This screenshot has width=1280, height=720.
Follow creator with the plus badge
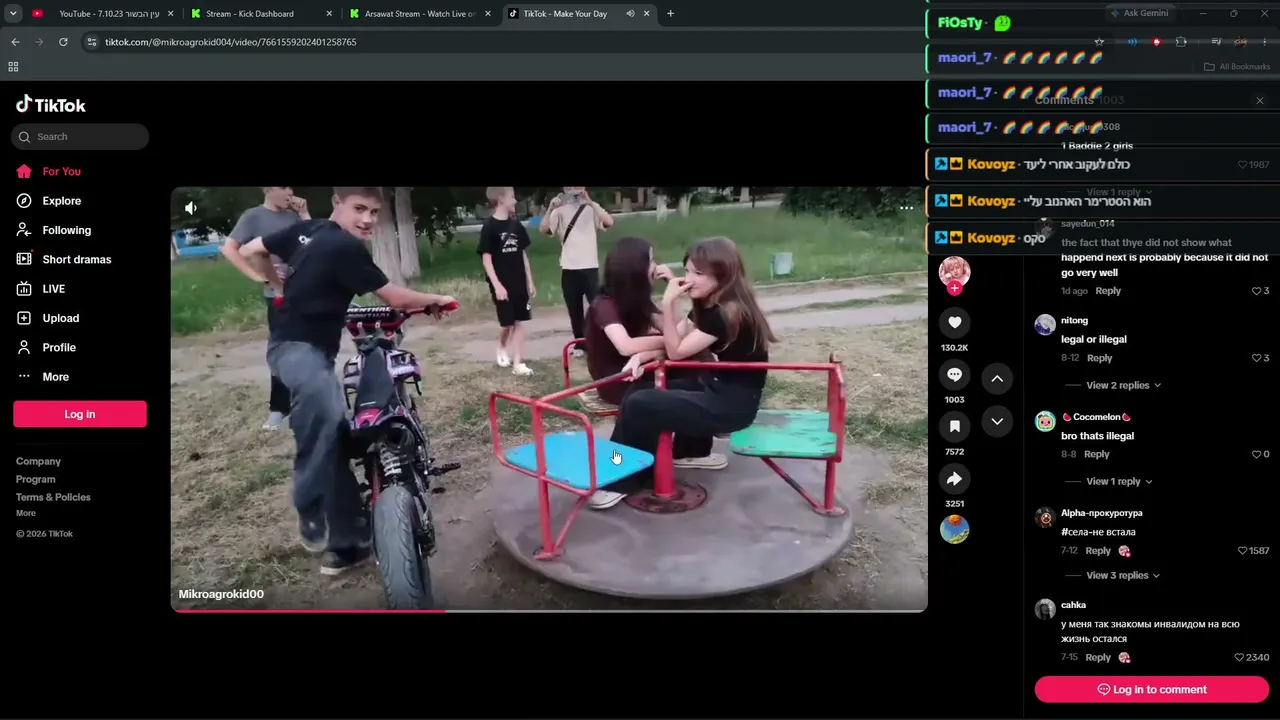(x=954, y=288)
